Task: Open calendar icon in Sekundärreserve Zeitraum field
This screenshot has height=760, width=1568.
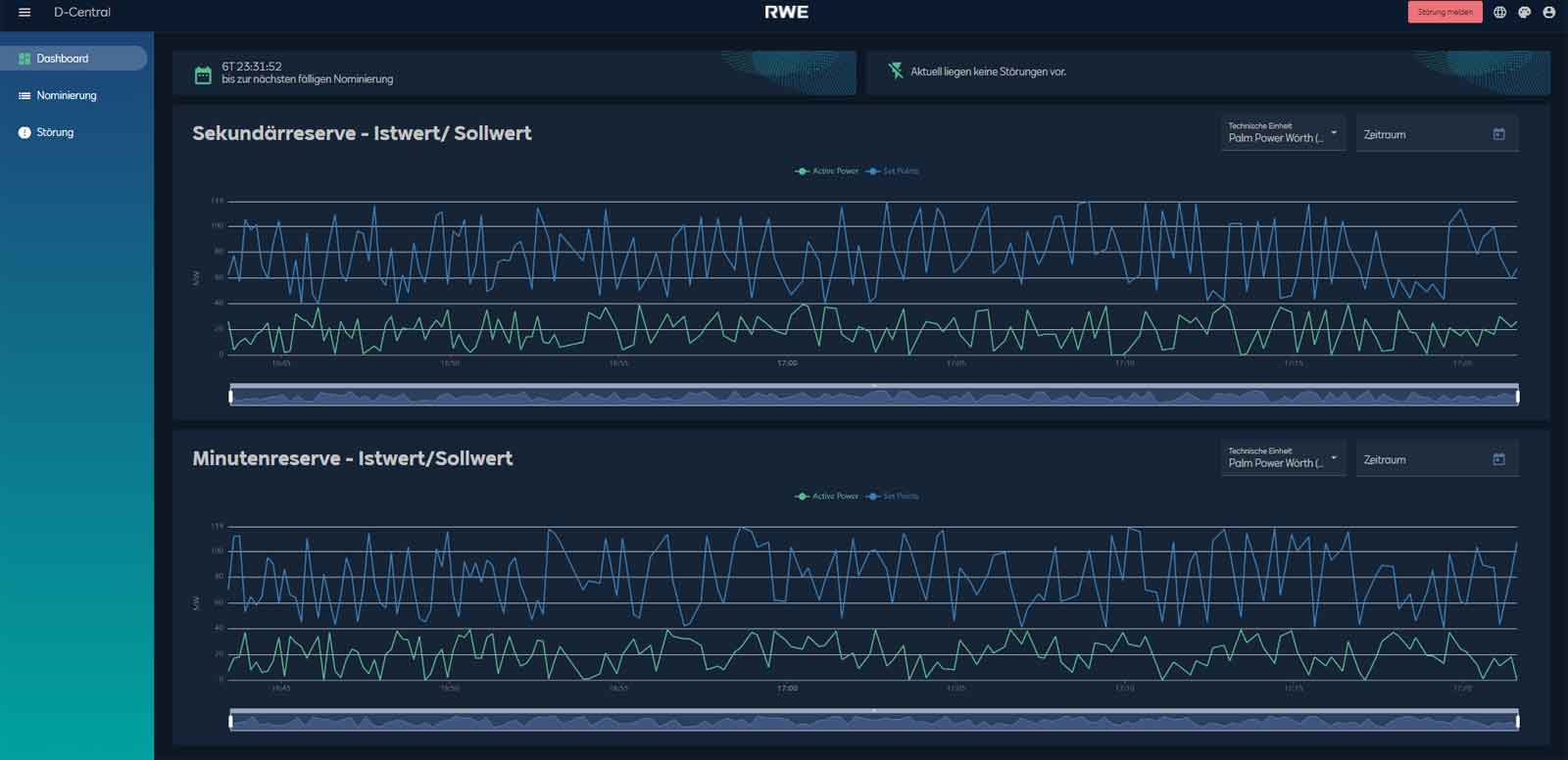Action: point(1498,134)
